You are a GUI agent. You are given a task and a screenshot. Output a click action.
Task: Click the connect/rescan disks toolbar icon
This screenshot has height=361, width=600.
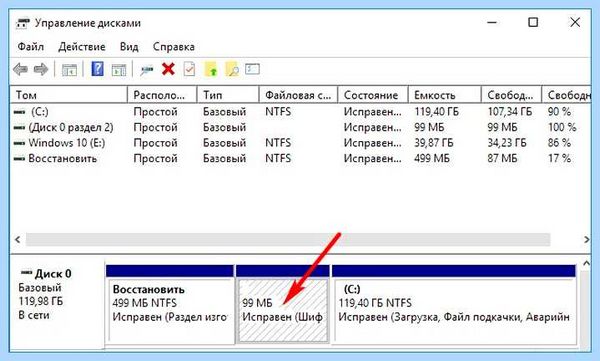147,70
